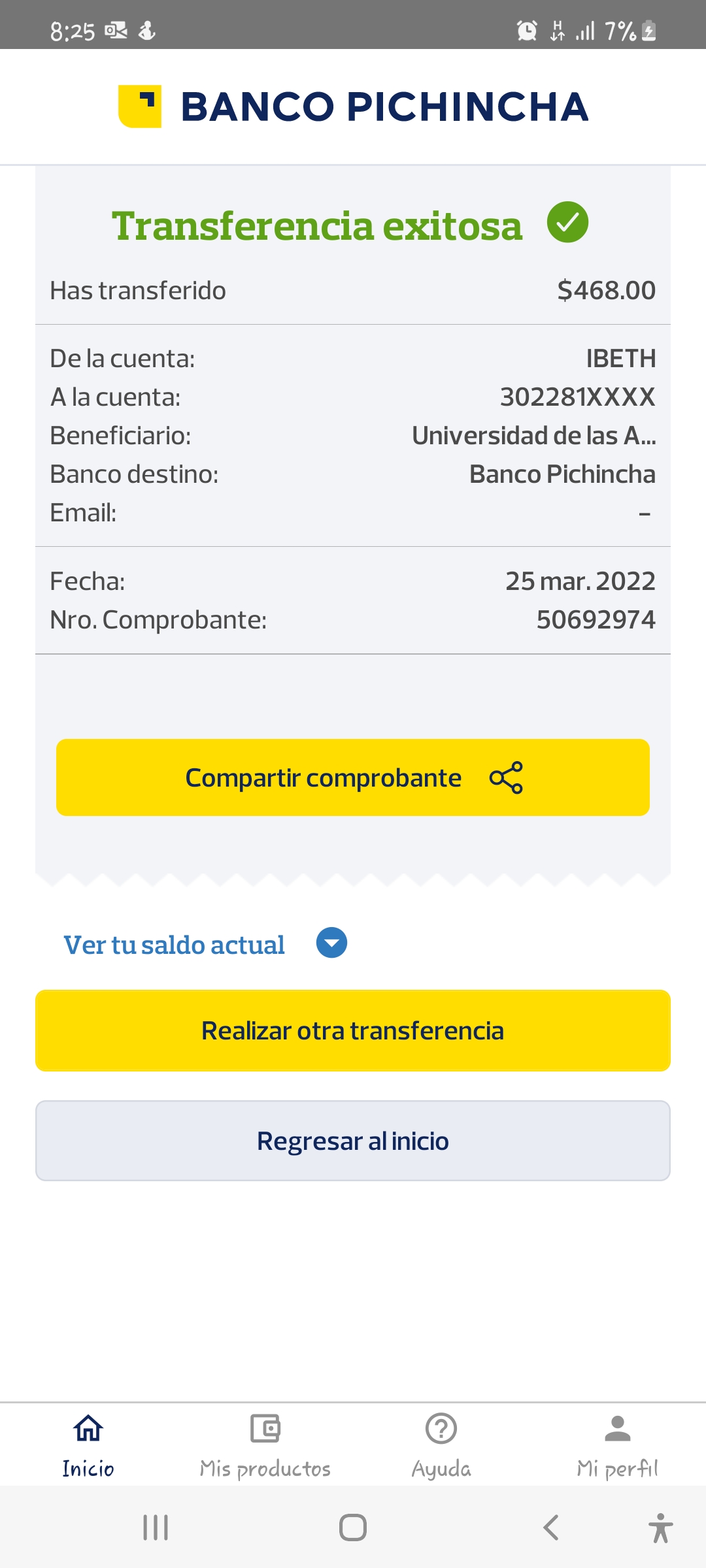Image resolution: width=706 pixels, height=1568 pixels.
Task: Tap the green success checkmark icon
Action: click(x=567, y=222)
